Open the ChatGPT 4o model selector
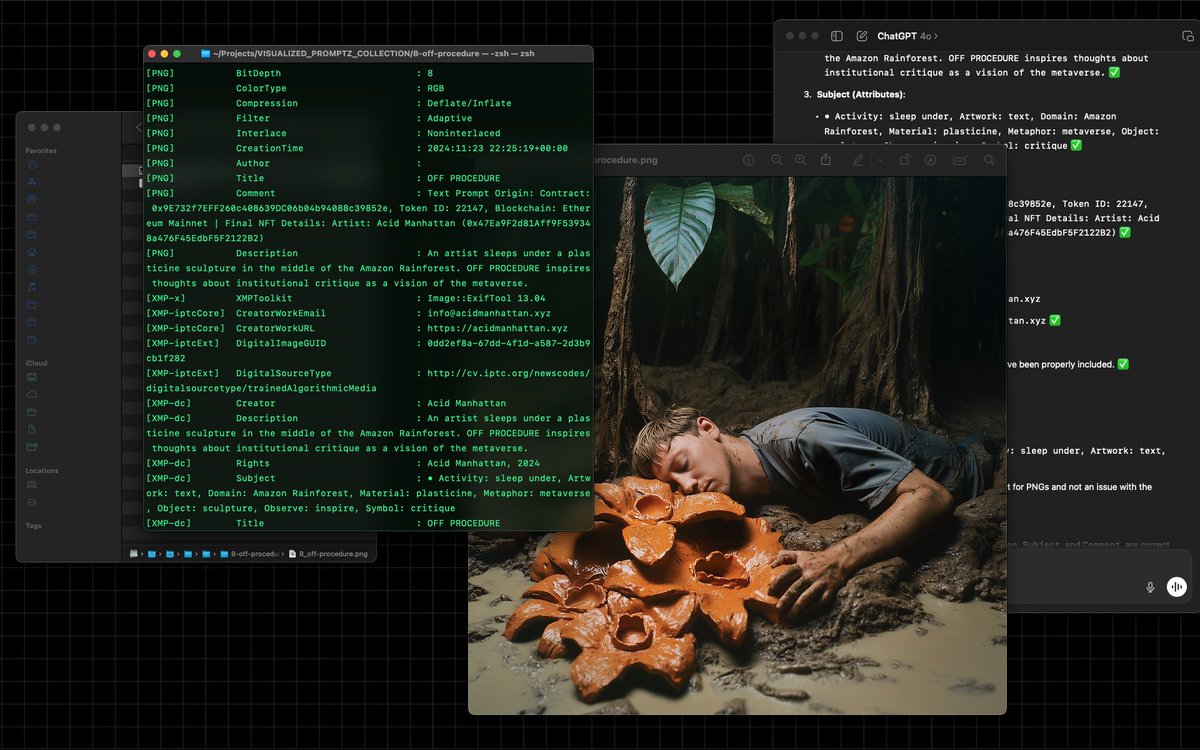 point(908,36)
